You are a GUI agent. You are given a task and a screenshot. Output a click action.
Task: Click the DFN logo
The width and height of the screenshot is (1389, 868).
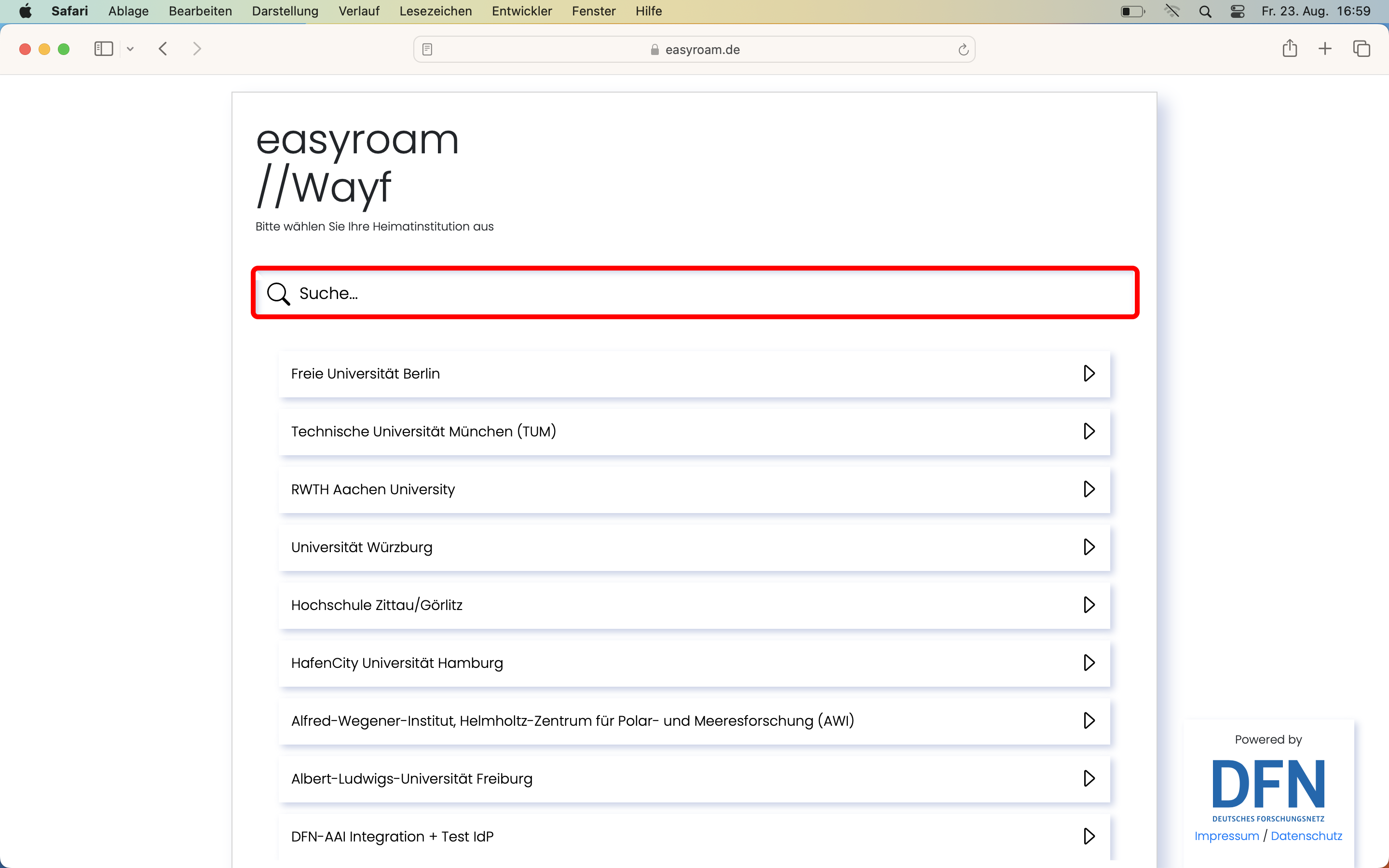click(x=1268, y=790)
